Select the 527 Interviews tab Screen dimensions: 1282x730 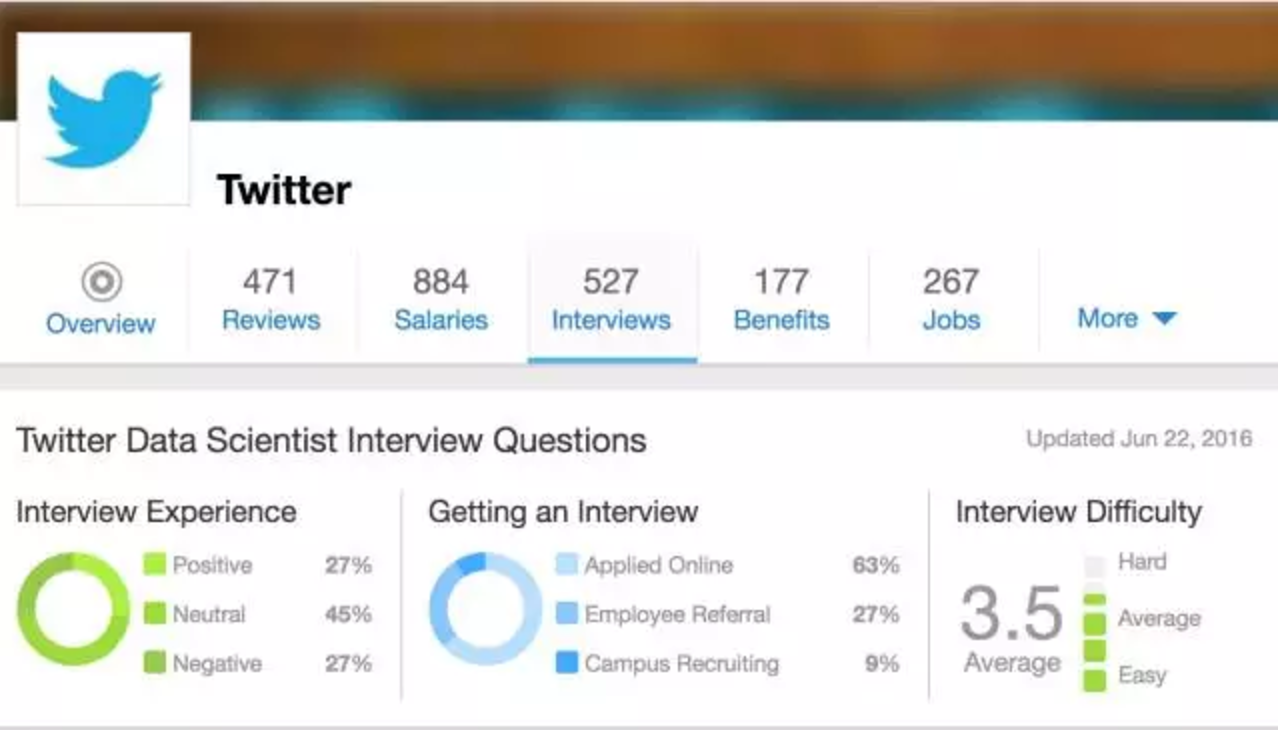coord(611,300)
